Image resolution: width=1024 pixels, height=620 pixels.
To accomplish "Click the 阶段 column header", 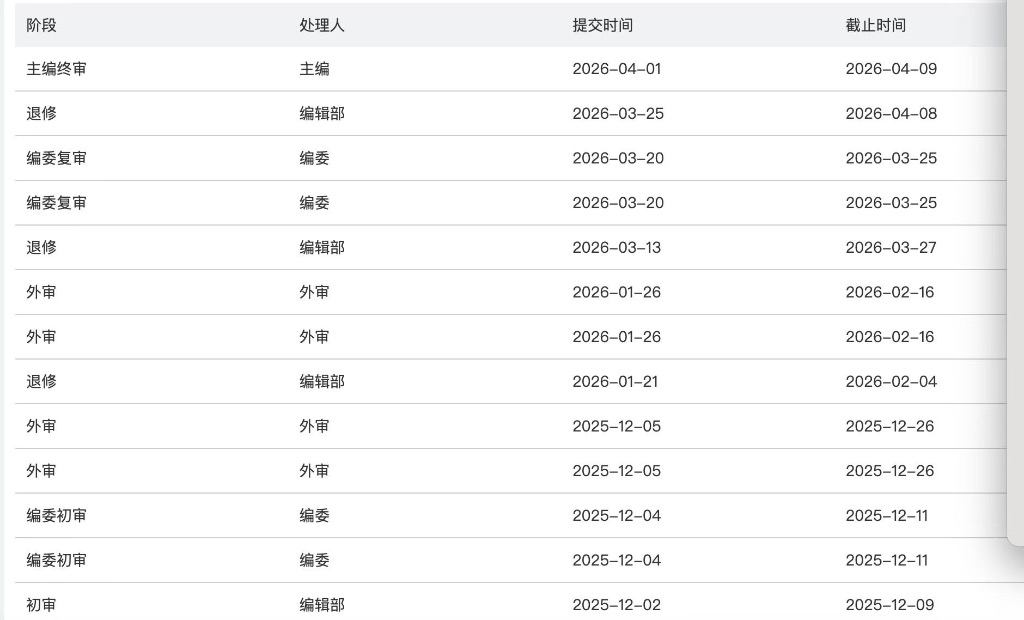I will [x=41, y=25].
